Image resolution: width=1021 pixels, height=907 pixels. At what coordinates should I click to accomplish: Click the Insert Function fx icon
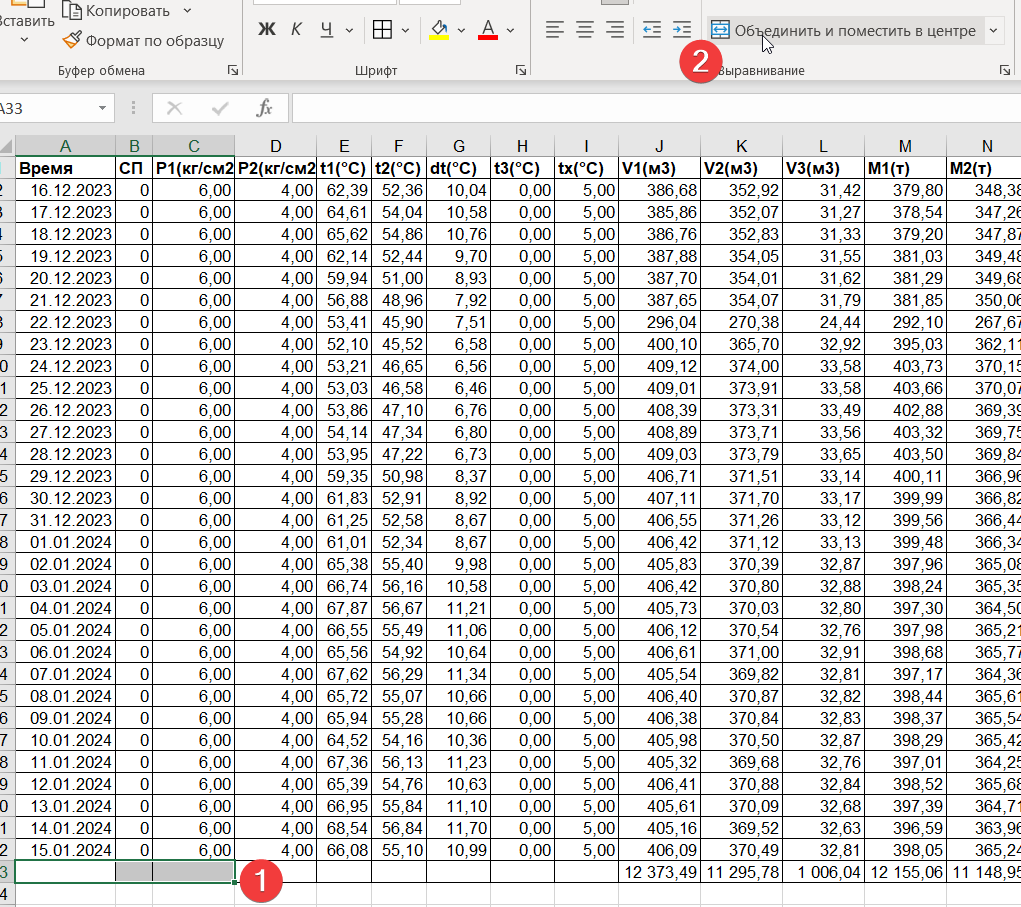pyautogui.click(x=264, y=108)
